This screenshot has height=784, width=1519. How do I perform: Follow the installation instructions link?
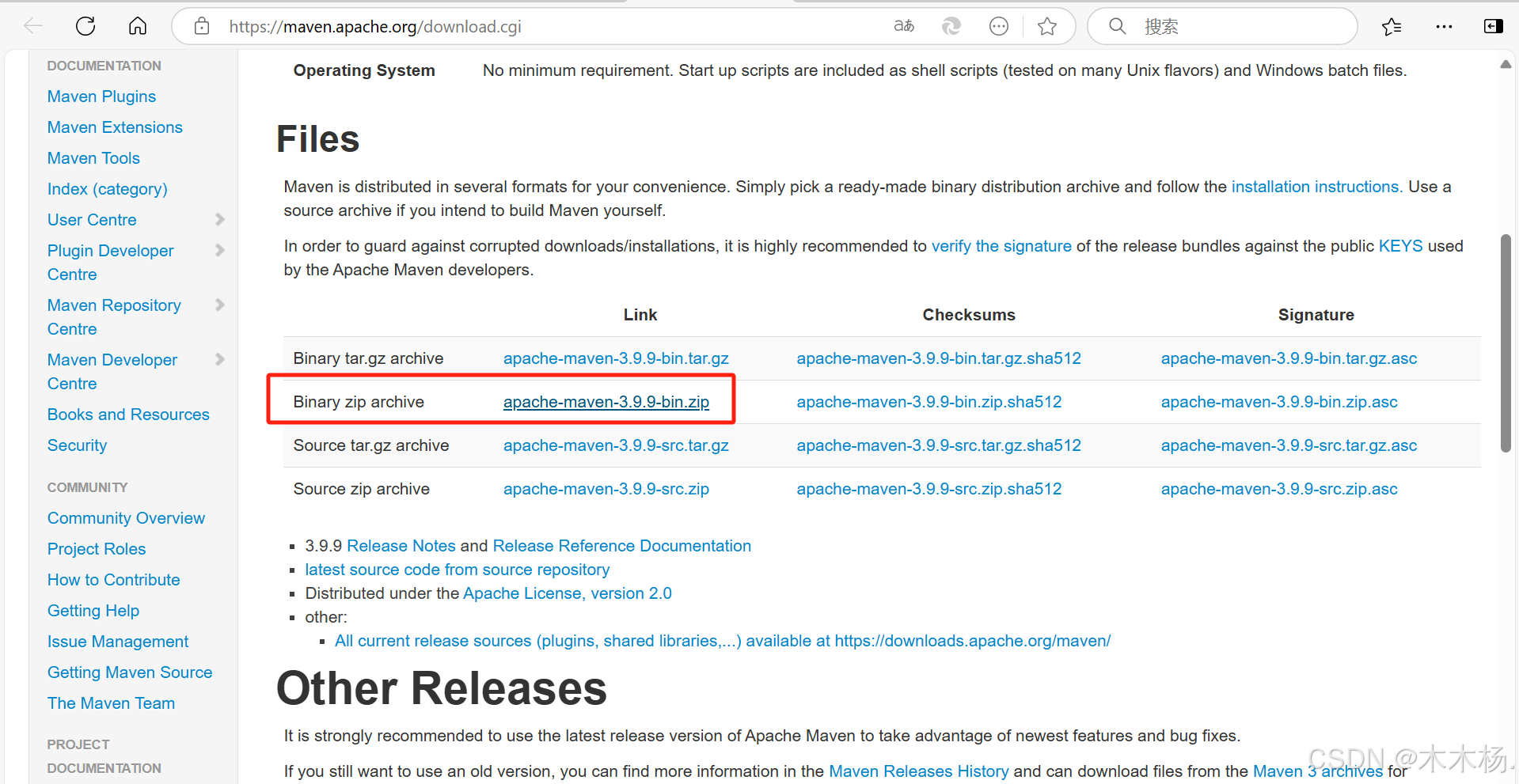(x=1317, y=187)
